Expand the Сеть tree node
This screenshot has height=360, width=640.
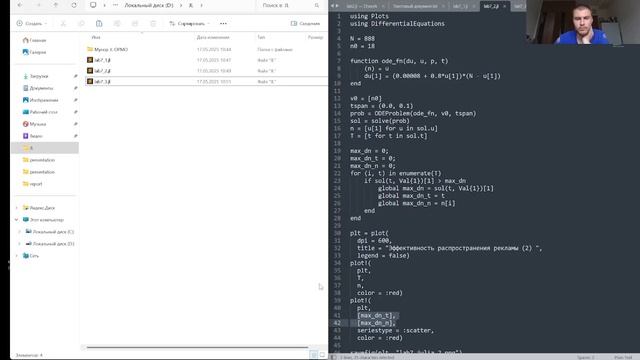pyautogui.click(x=17, y=256)
